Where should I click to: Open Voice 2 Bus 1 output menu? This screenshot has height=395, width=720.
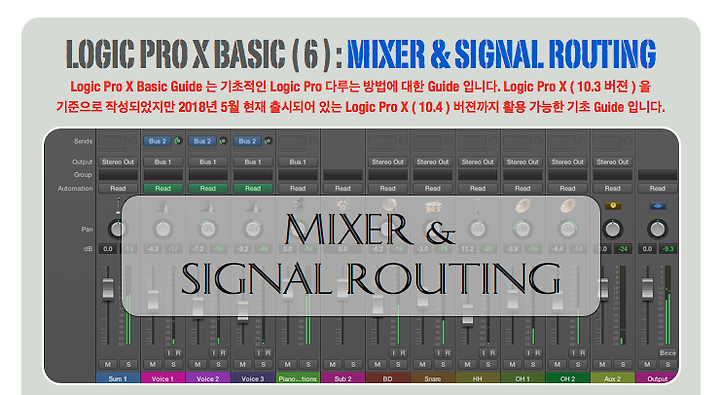point(208,162)
